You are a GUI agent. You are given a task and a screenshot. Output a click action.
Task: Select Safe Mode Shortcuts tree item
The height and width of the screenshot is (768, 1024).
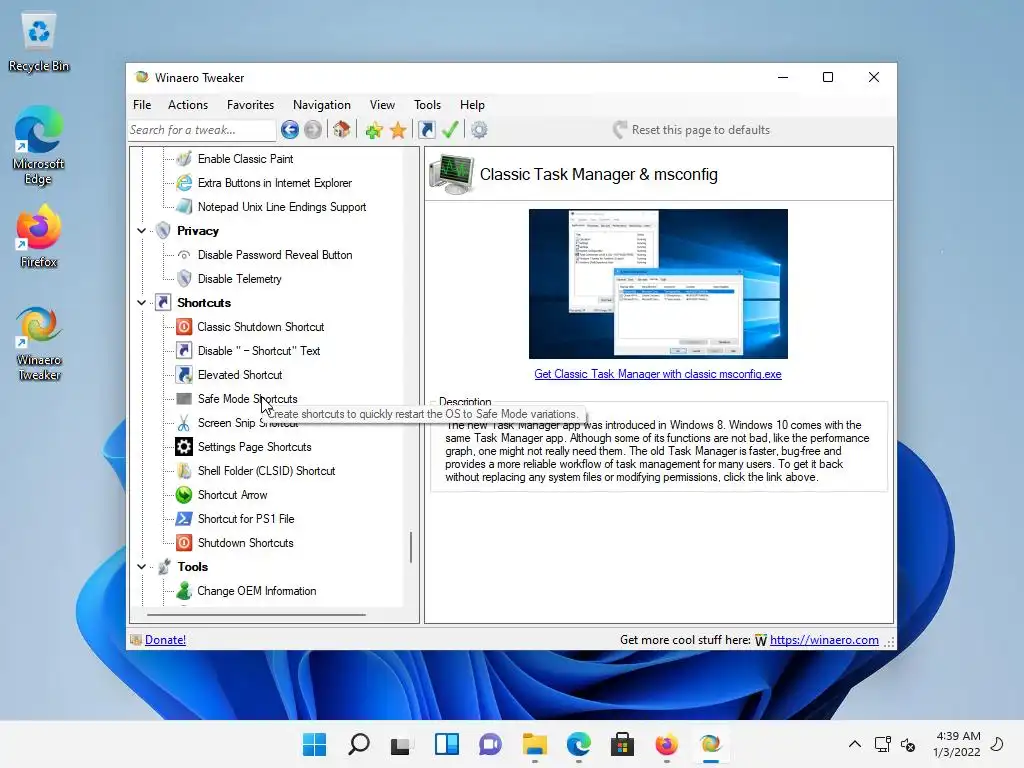248,399
